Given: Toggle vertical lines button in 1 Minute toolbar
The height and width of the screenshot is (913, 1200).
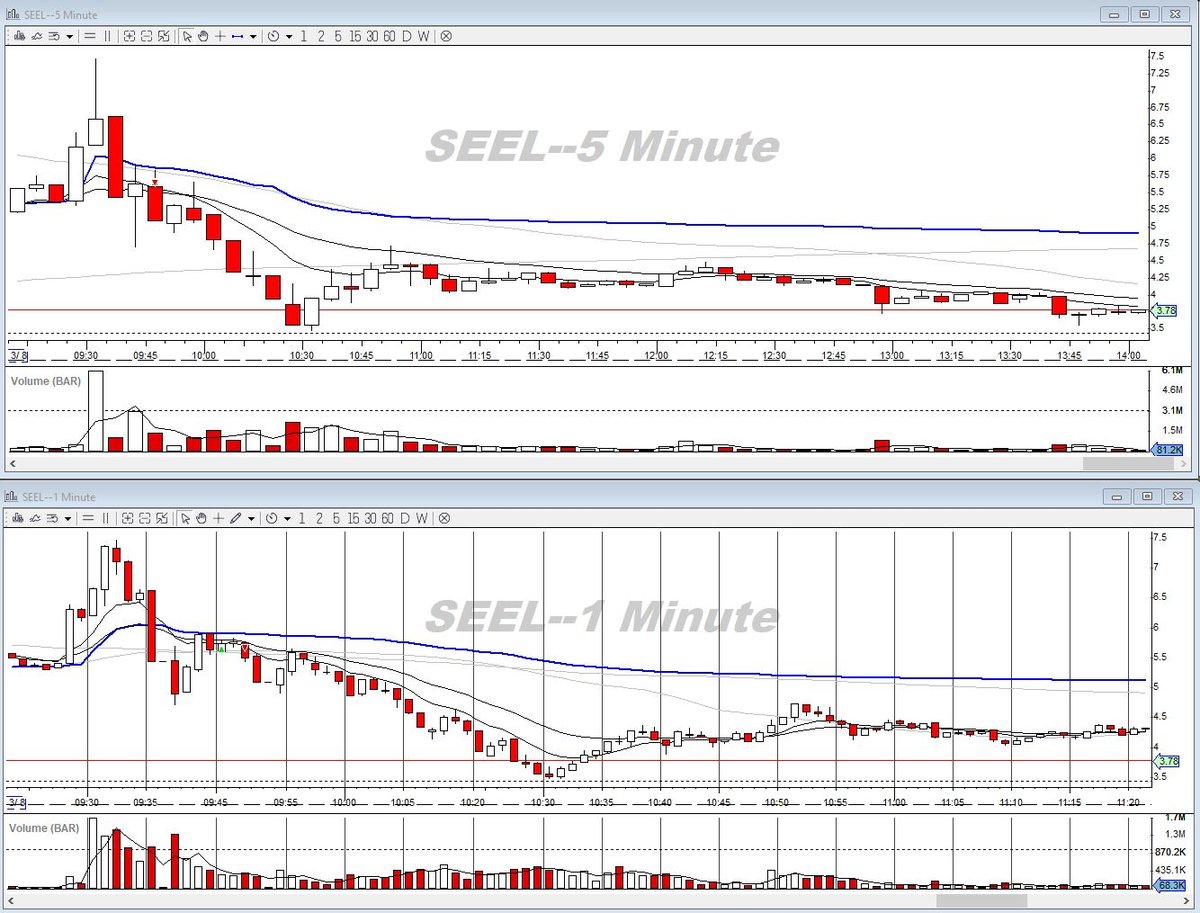Looking at the screenshot, I should pyautogui.click(x=106, y=519).
